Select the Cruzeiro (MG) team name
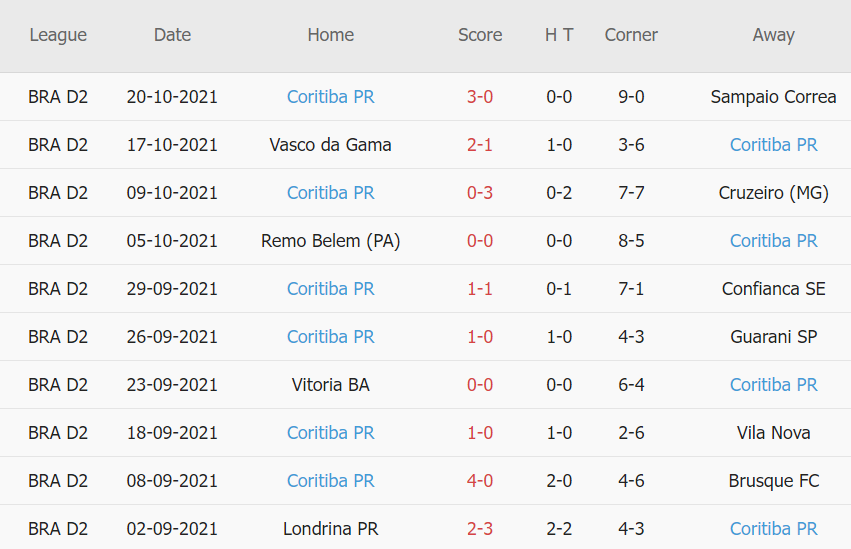This screenshot has width=851, height=549. tap(773, 193)
